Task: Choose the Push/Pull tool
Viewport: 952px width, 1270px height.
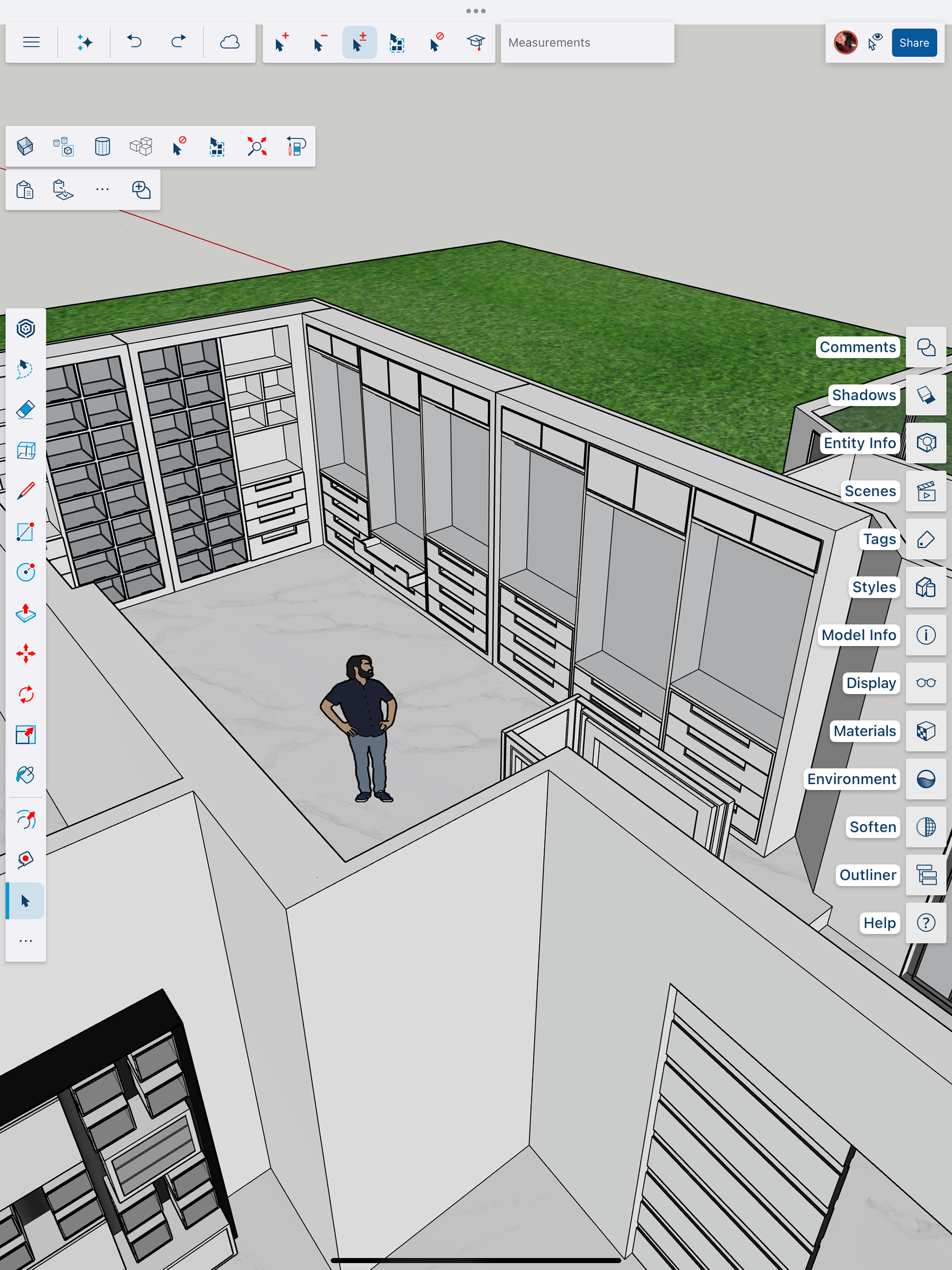Action: pos(25,613)
